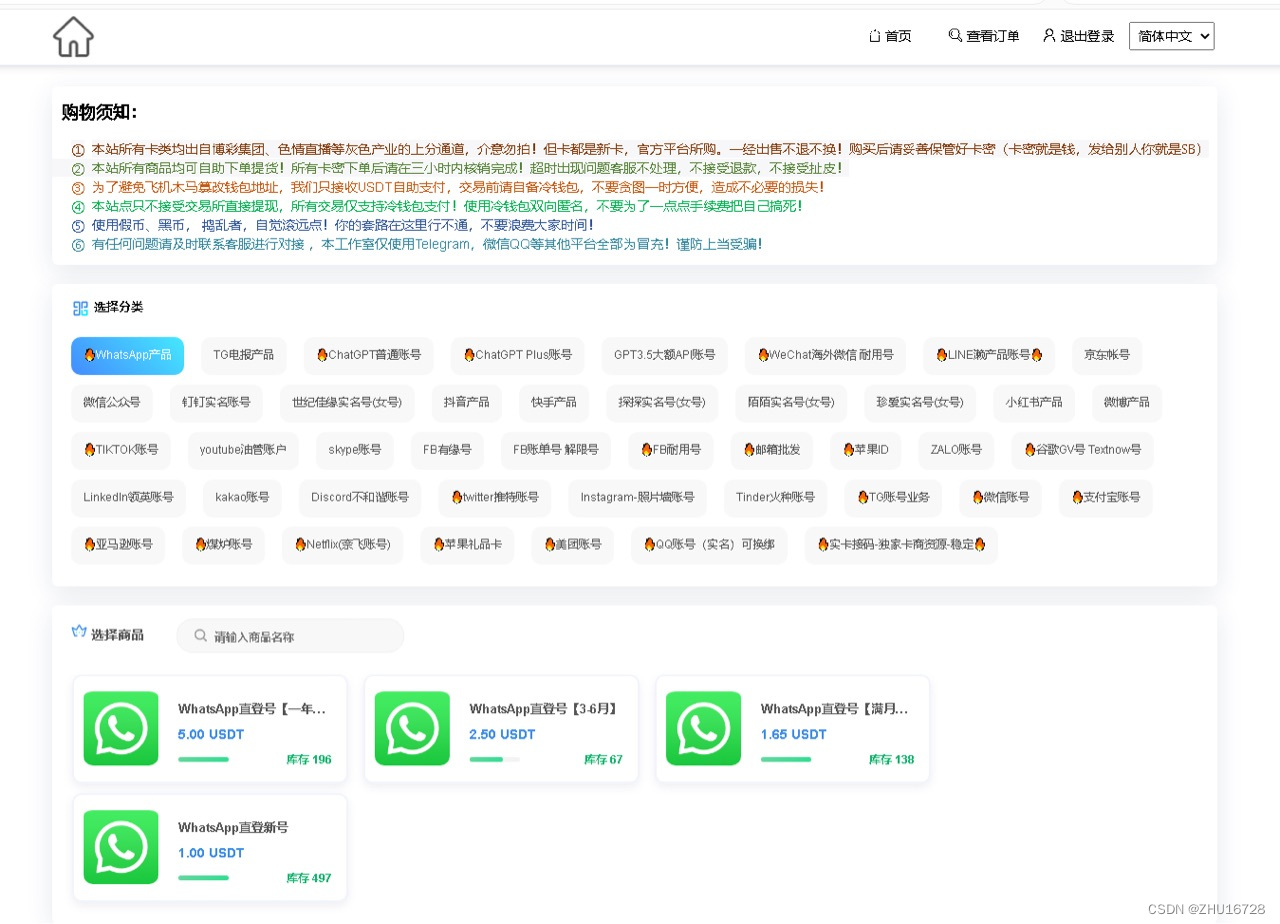The height and width of the screenshot is (924, 1280).
Task: Open 查看订单 order lookup
Action: coord(984,36)
